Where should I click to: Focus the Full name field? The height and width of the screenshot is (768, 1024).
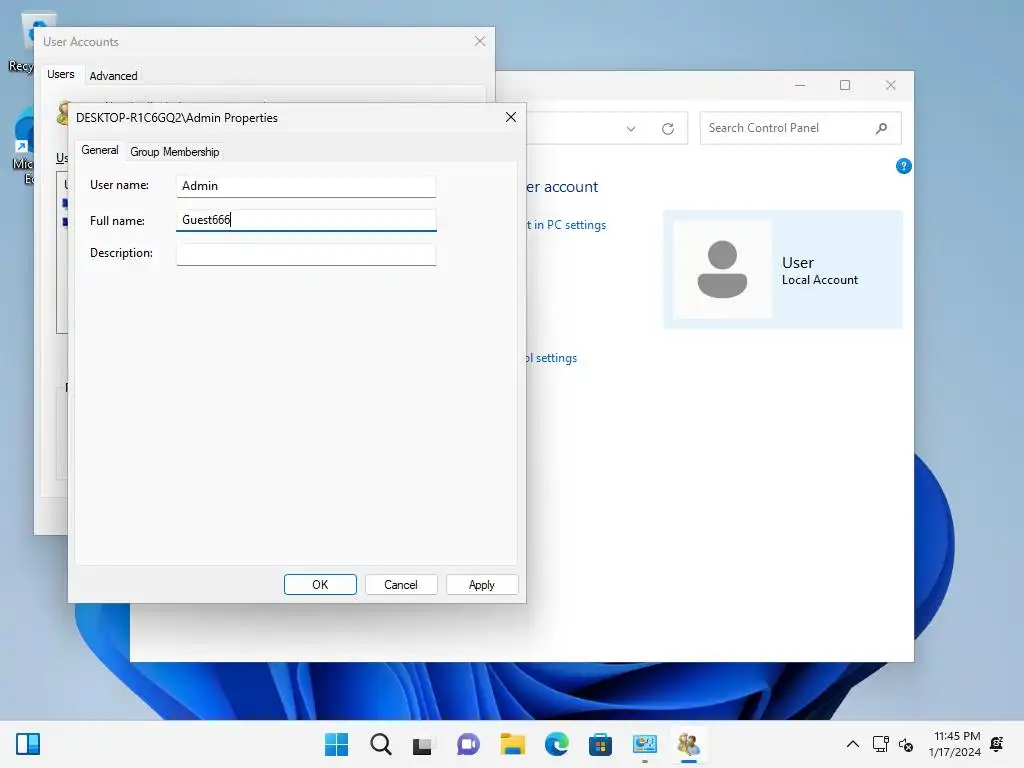306,220
